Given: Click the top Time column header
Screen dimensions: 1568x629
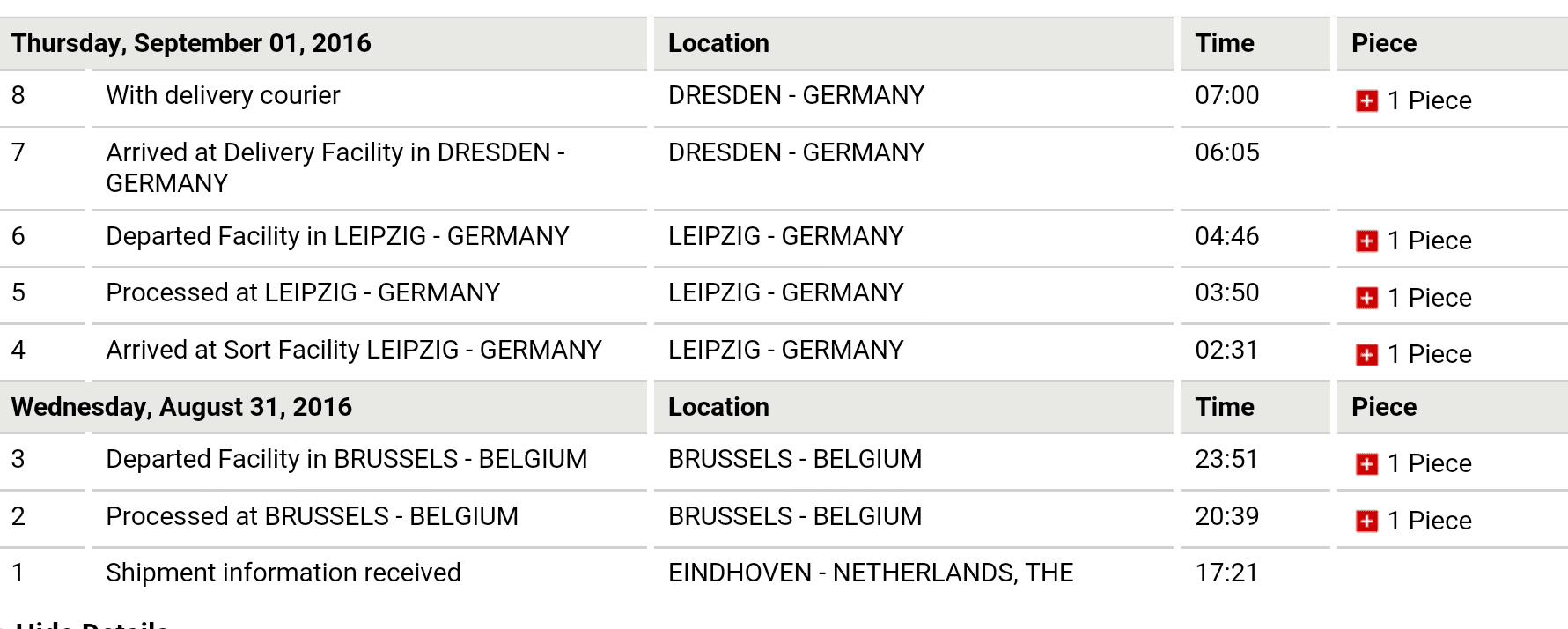Looking at the screenshot, I should tap(1225, 43).
